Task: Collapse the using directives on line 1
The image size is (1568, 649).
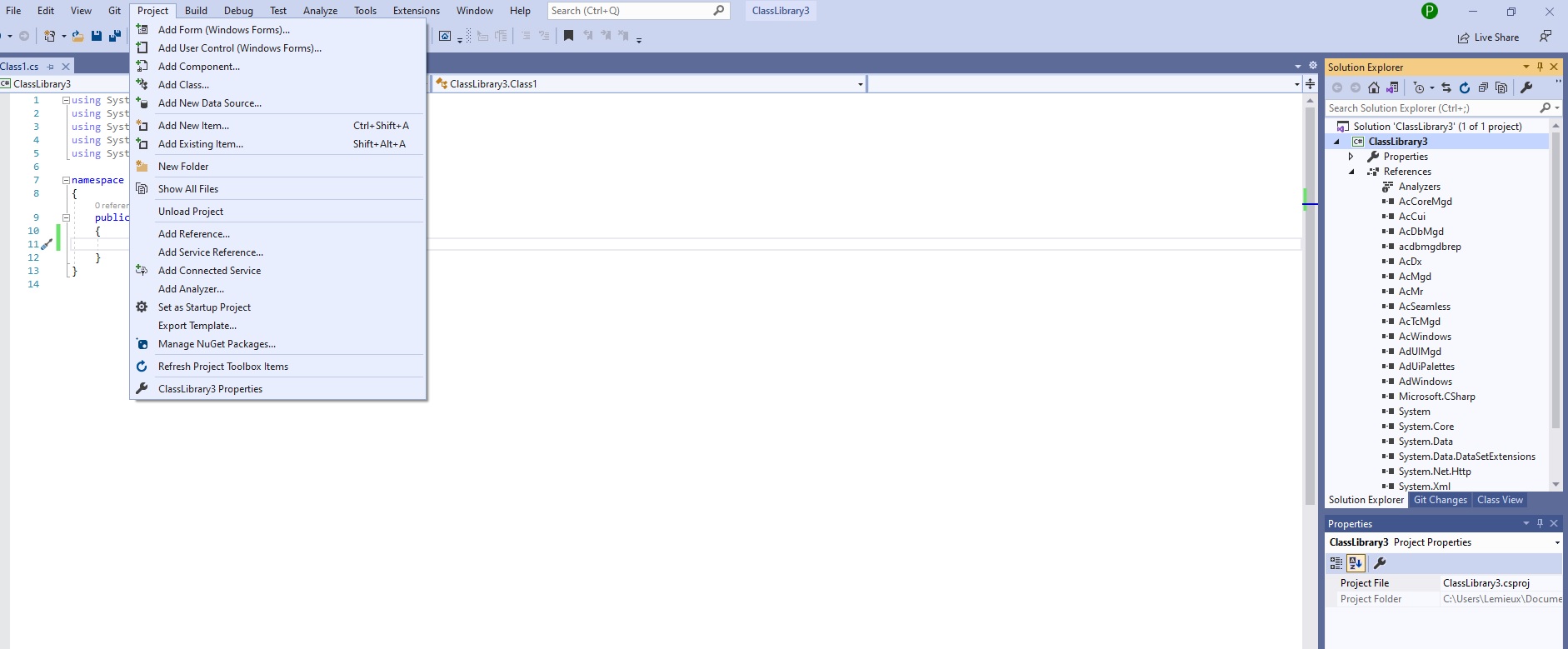Action: (x=66, y=100)
